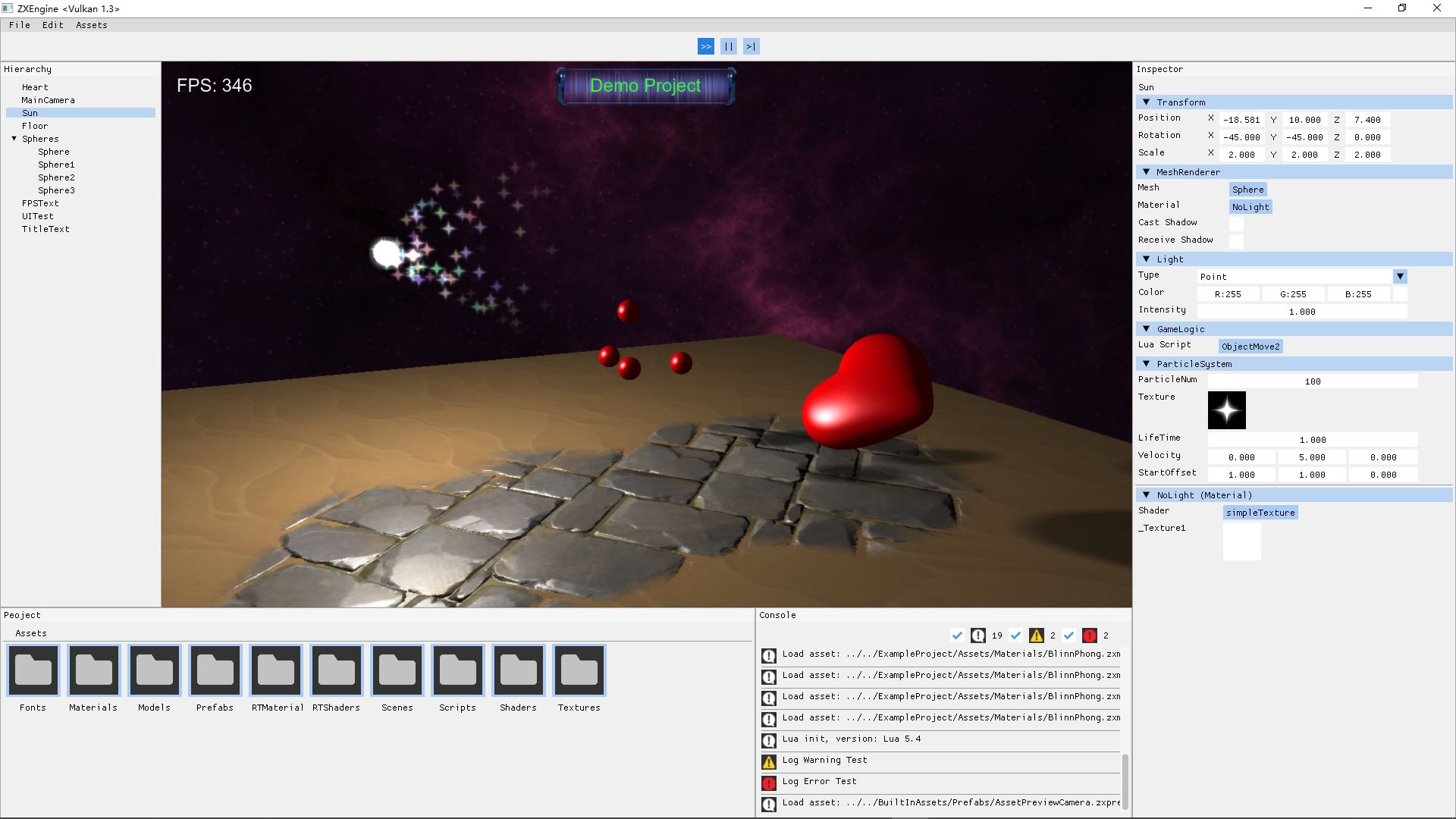Click the star particle texture thumbnail
This screenshot has height=819, width=1456.
click(x=1226, y=410)
